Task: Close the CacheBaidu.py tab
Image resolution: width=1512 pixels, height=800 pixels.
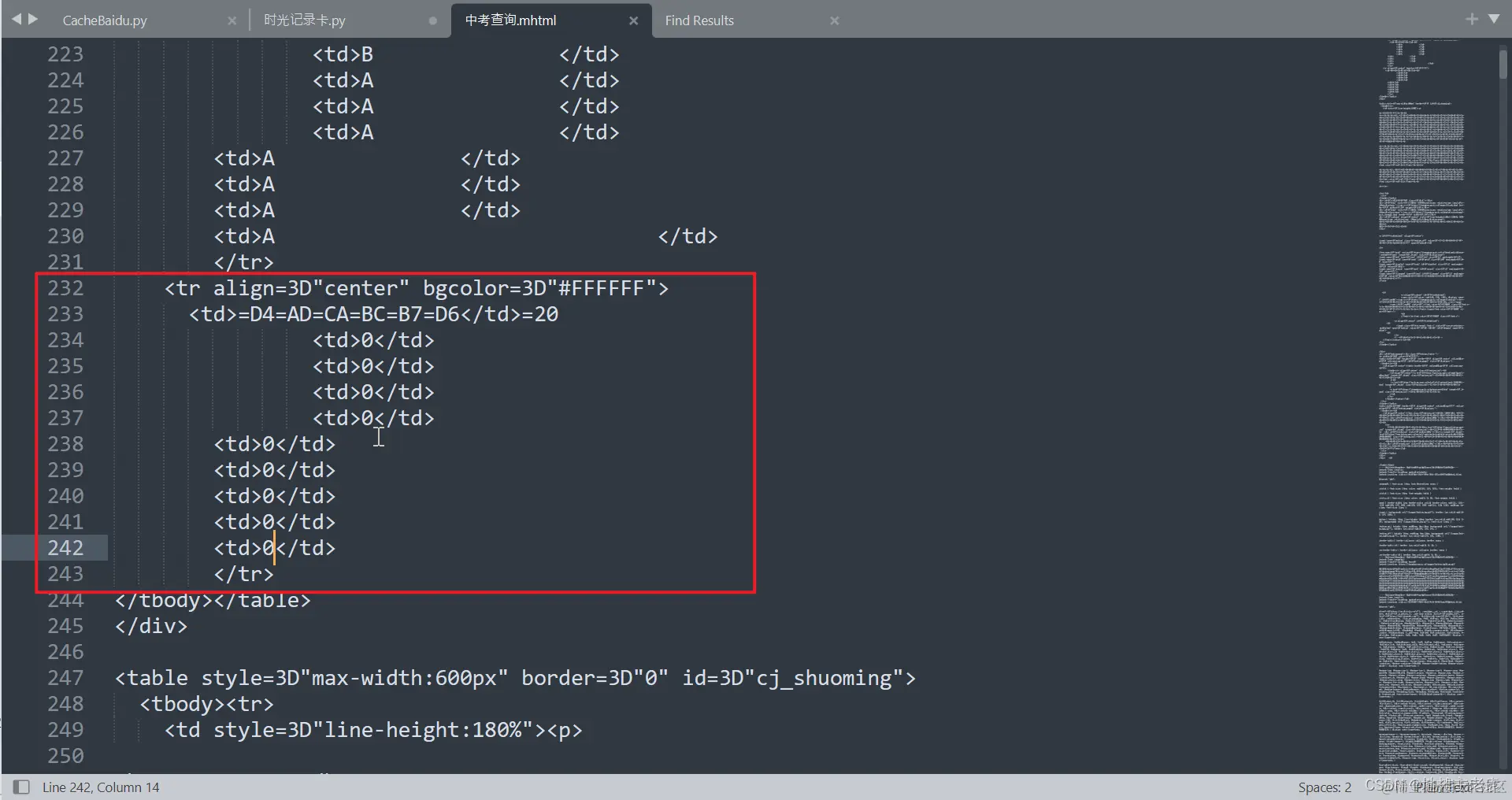Action: pos(232,20)
